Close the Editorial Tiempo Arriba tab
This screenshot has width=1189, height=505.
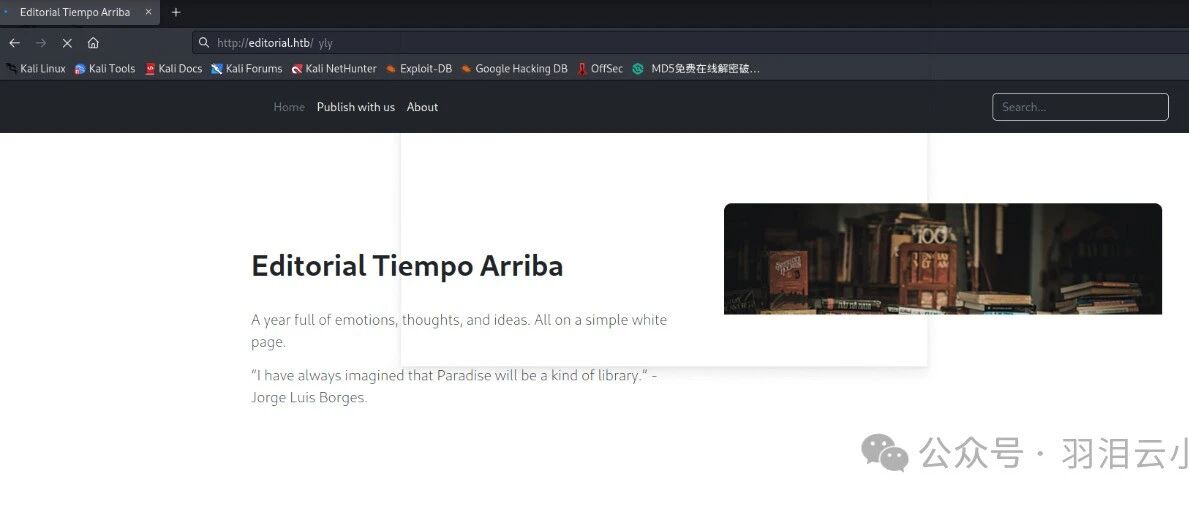tap(149, 12)
